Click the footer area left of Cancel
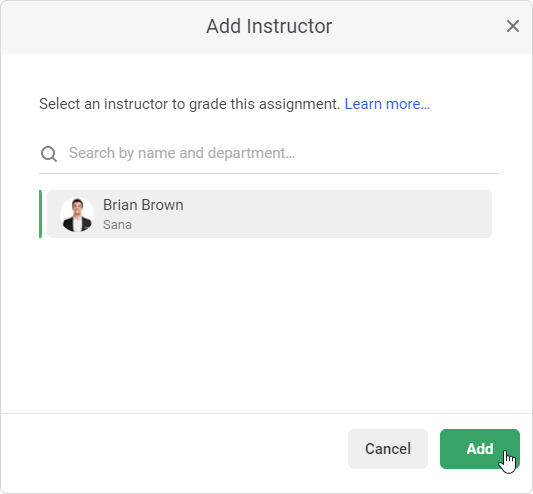The width and height of the screenshot is (533, 494). tap(170, 449)
